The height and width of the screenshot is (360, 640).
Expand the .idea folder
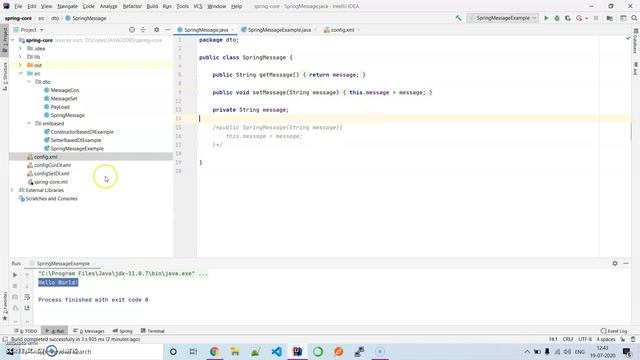[x=20, y=49]
